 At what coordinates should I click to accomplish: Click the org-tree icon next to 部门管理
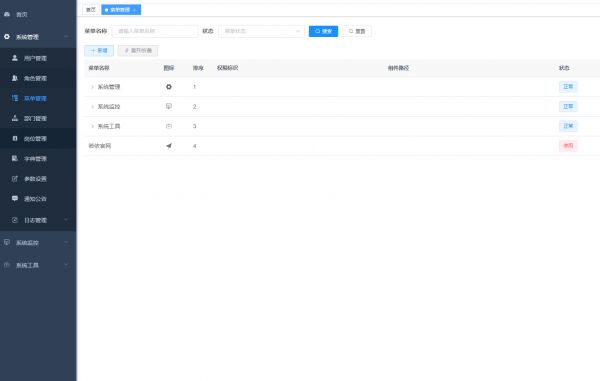15,118
